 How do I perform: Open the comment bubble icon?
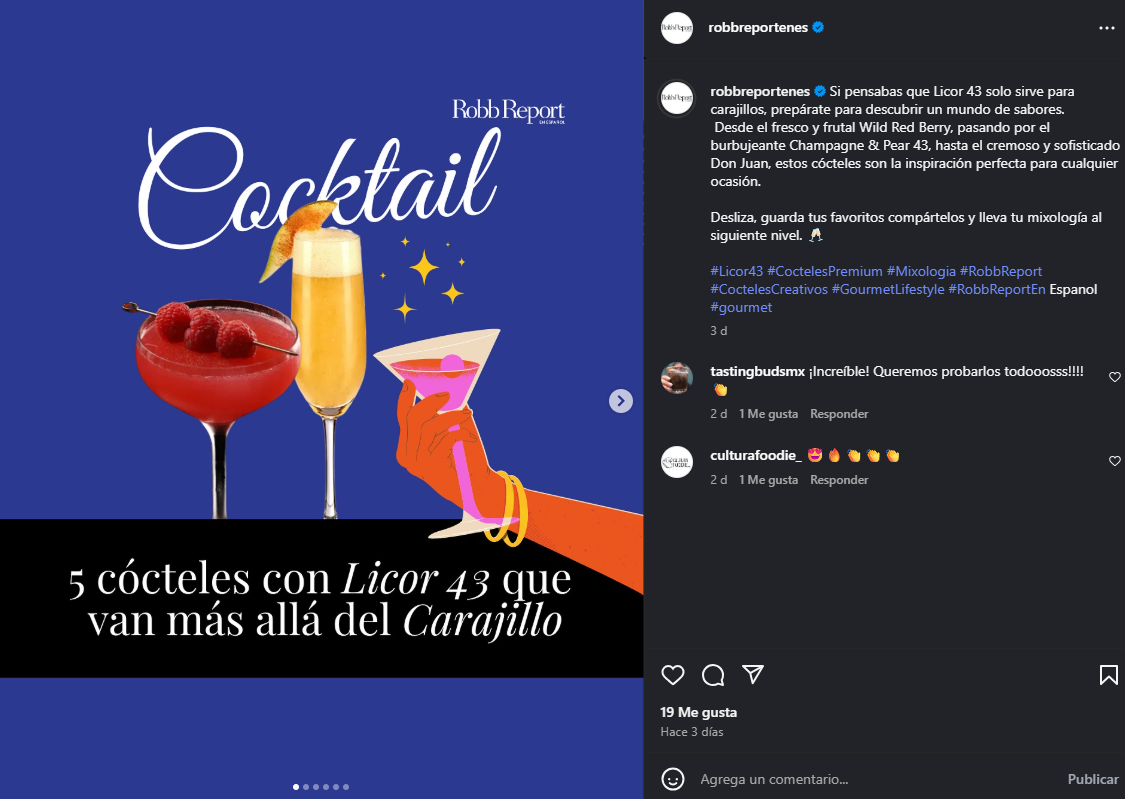[712, 675]
